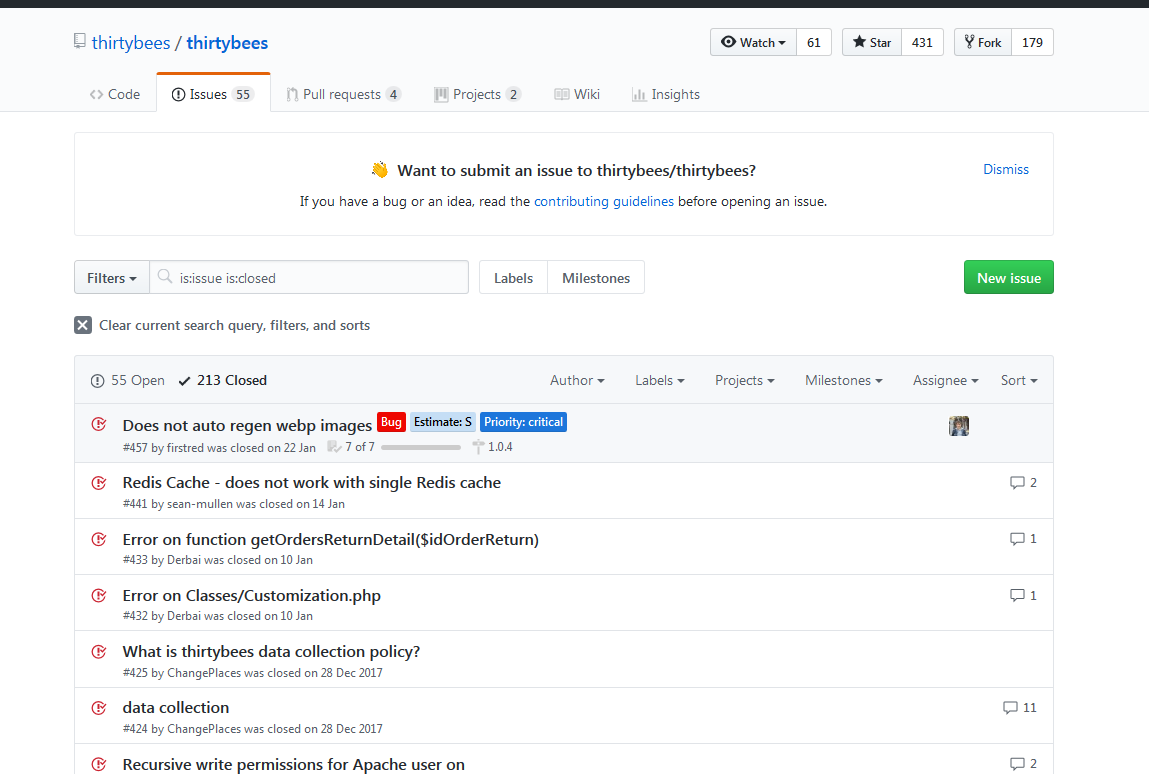Click comment bubble icon on data collection issue

click(1010, 708)
